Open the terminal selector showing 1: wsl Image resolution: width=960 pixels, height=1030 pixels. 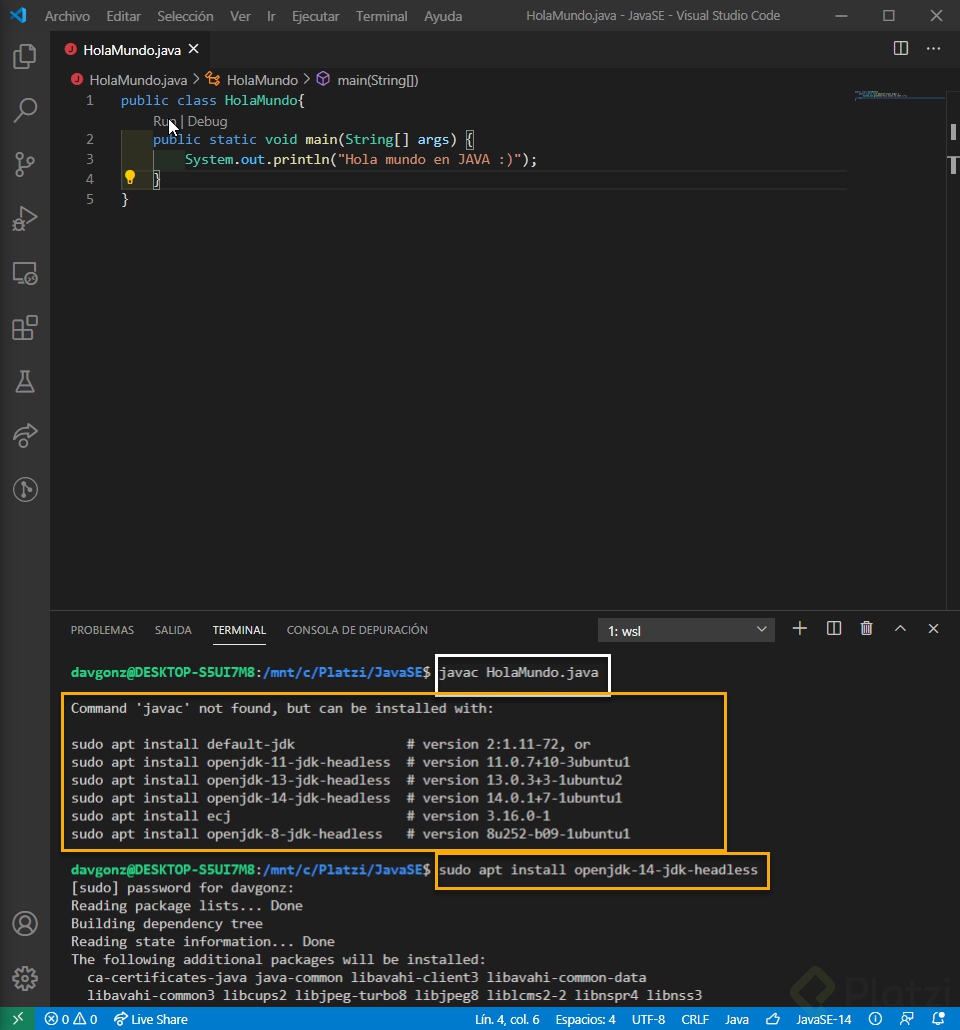[x=686, y=629]
